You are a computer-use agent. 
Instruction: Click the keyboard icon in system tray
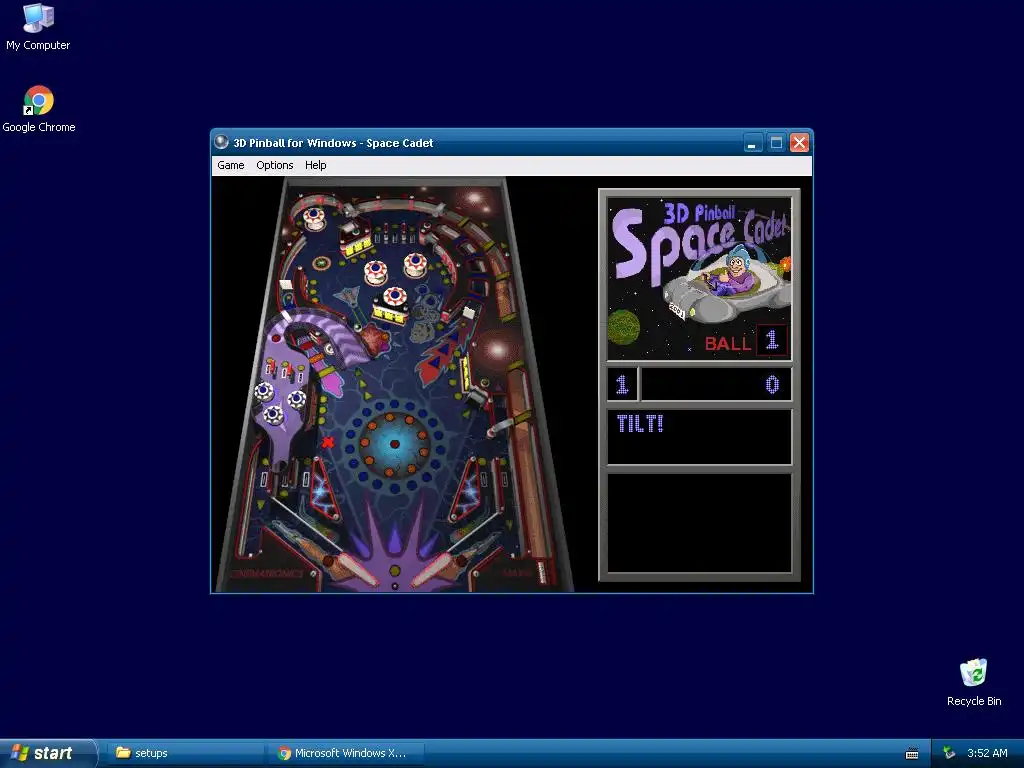click(912, 754)
